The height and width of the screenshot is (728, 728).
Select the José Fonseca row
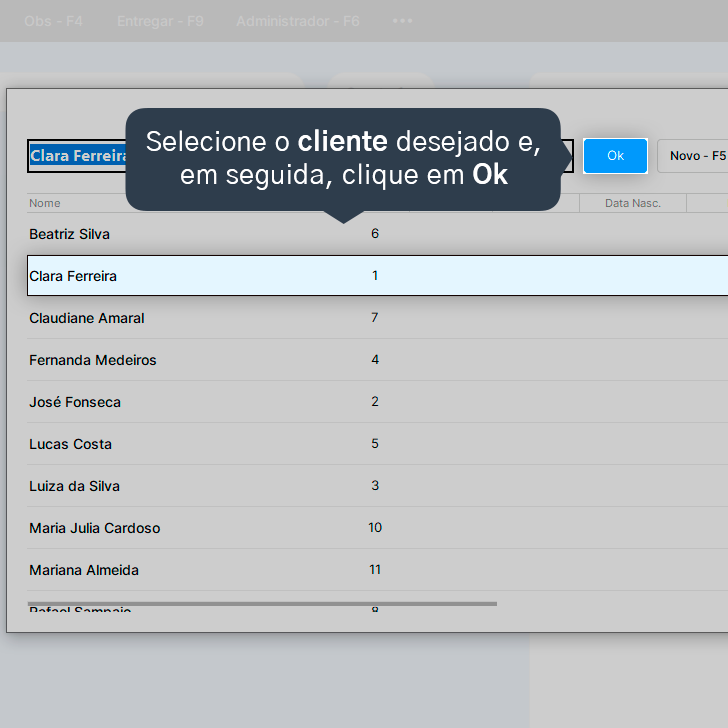pos(377,402)
